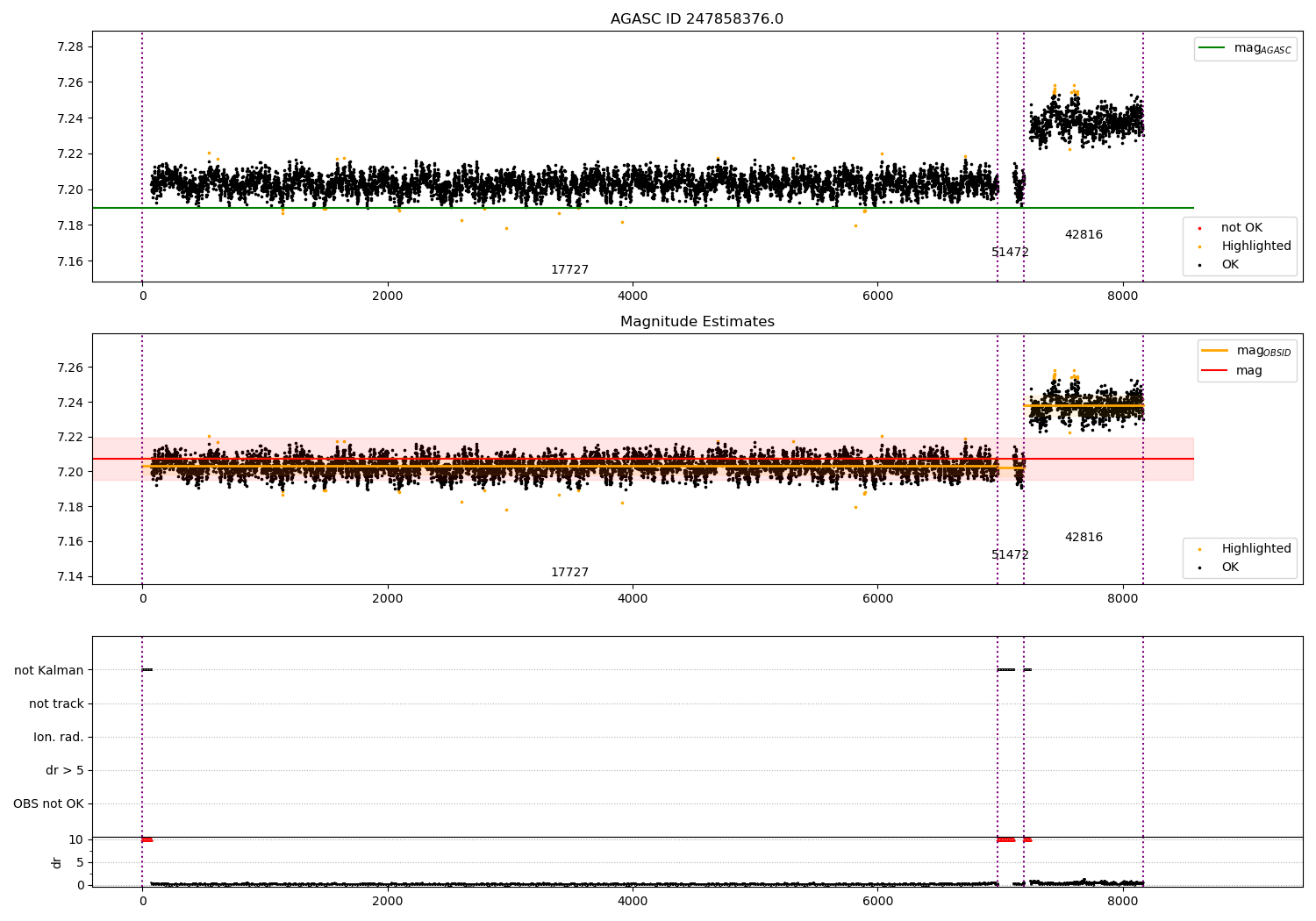Click the red 'mag' legend entry
Viewport: 1316px width, 921px height.
pyautogui.click(x=1232, y=371)
